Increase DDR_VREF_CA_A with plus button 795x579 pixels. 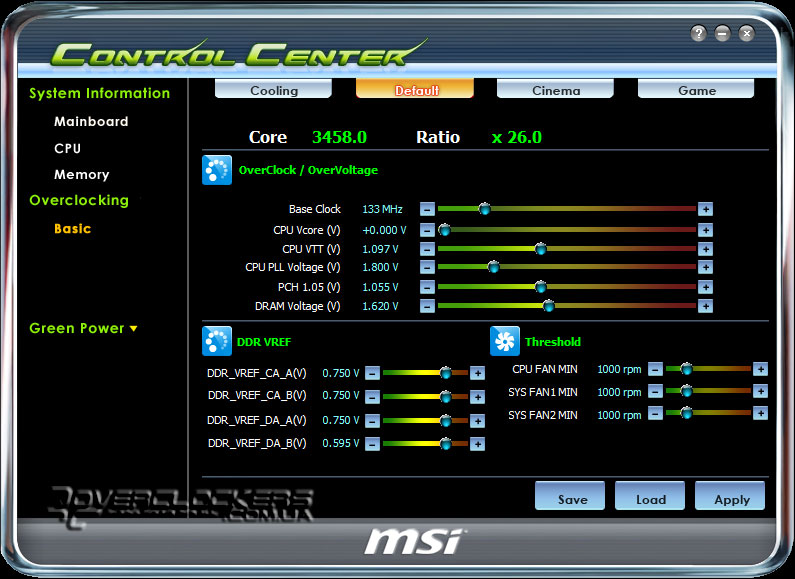pyautogui.click(x=477, y=373)
